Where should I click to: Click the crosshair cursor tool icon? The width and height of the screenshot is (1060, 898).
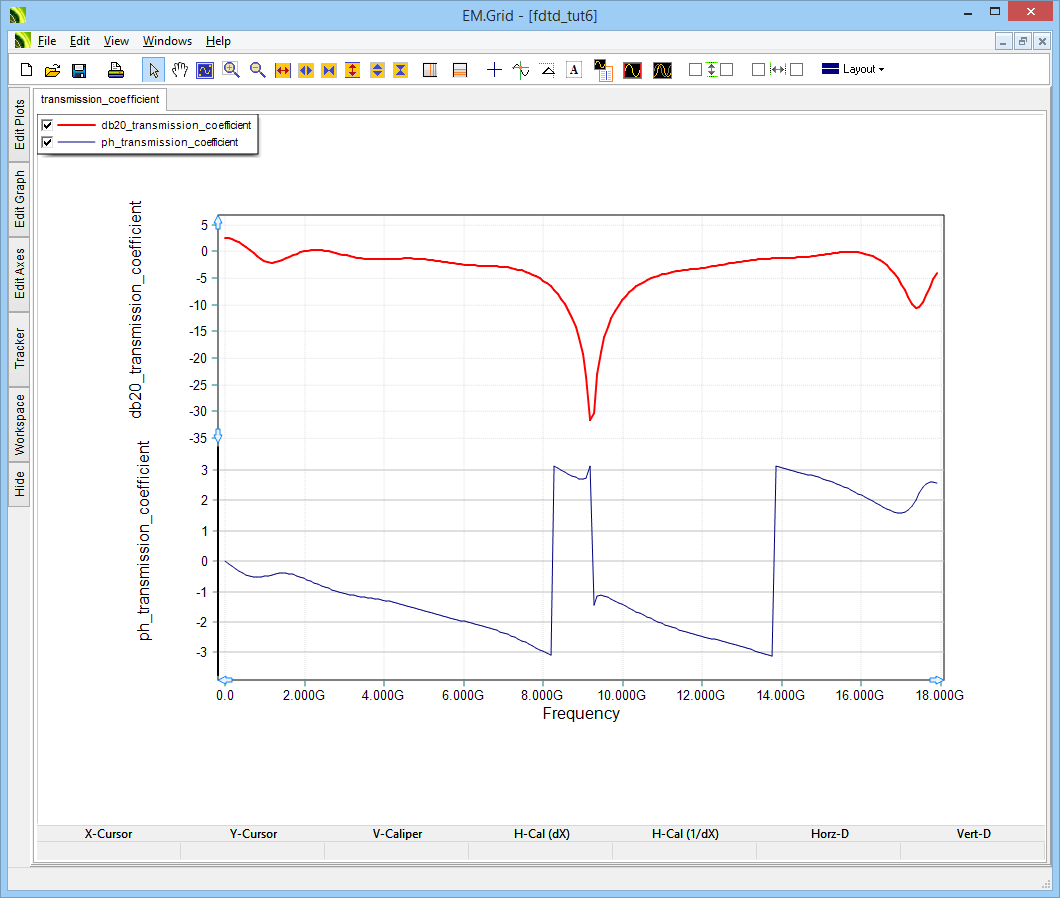click(x=493, y=70)
